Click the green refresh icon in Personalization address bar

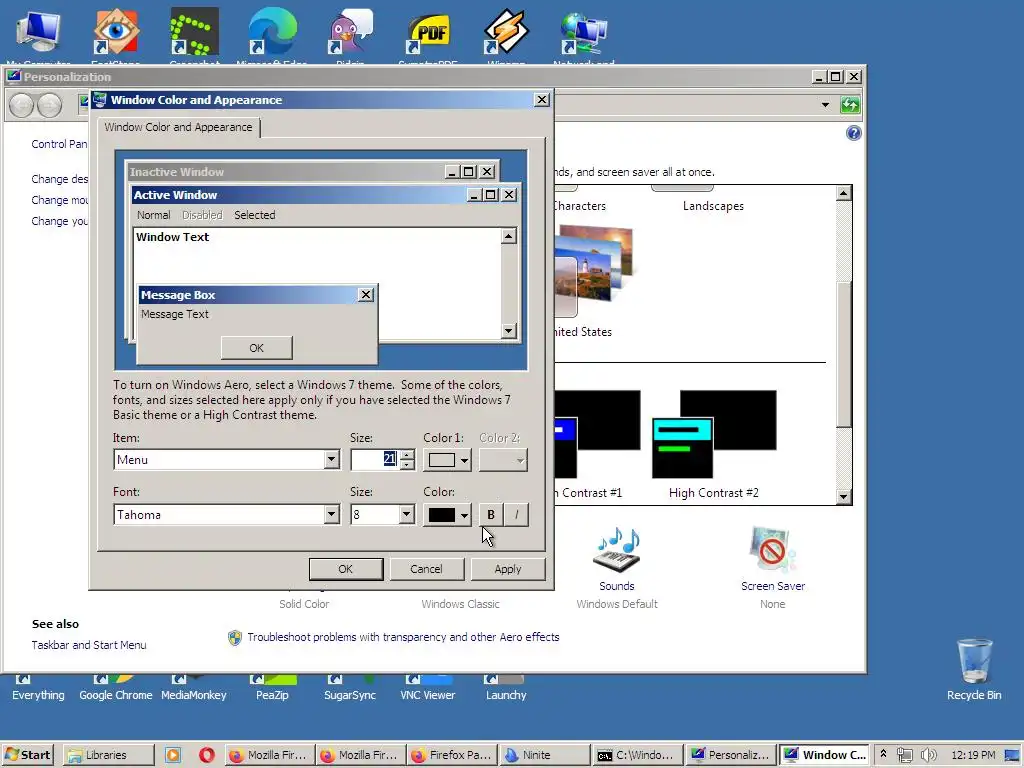pyautogui.click(x=850, y=104)
